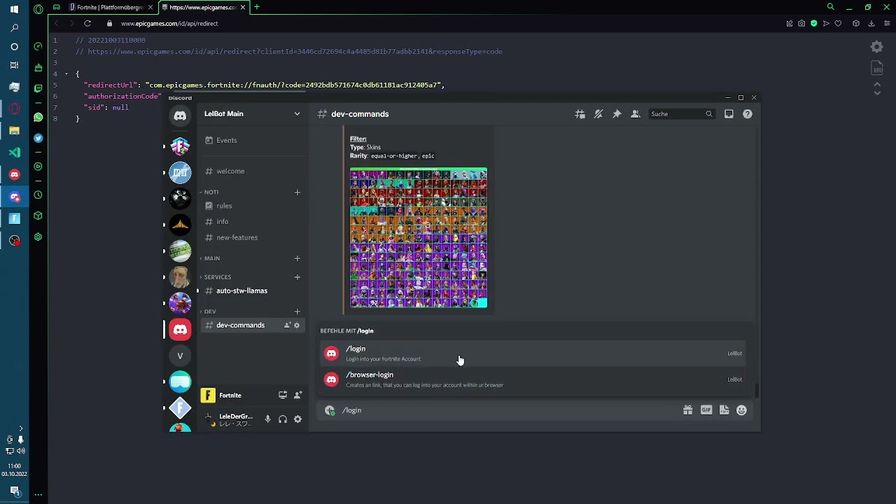Add a channel to SERVICES category
This screenshot has width=896, height=504.
(x=297, y=277)
